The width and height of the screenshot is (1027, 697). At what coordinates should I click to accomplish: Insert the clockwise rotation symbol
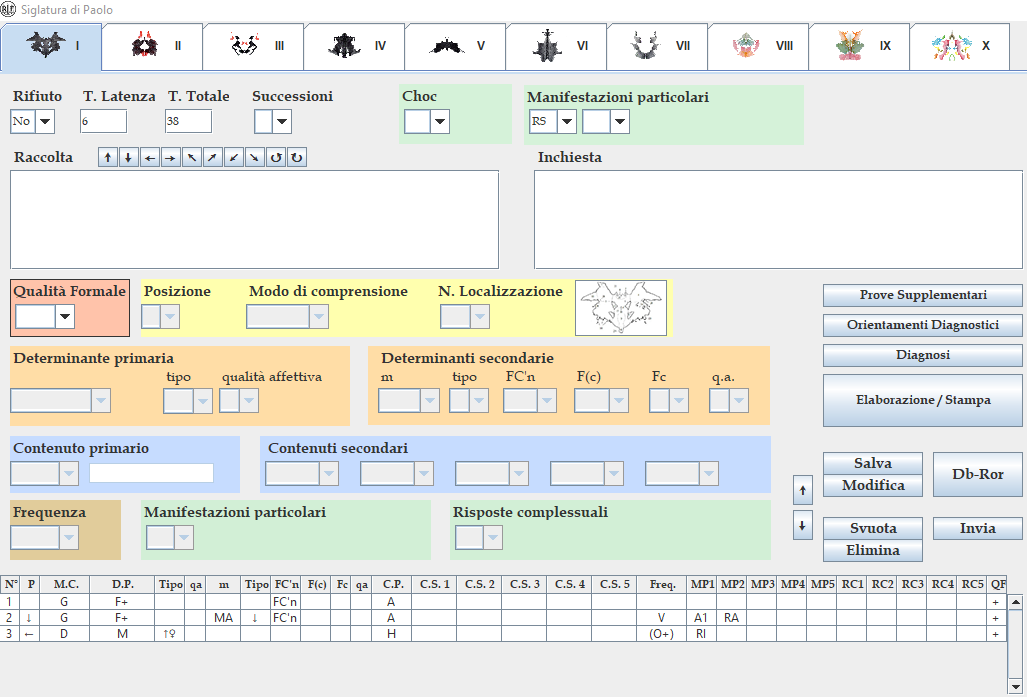coord(297,157)
